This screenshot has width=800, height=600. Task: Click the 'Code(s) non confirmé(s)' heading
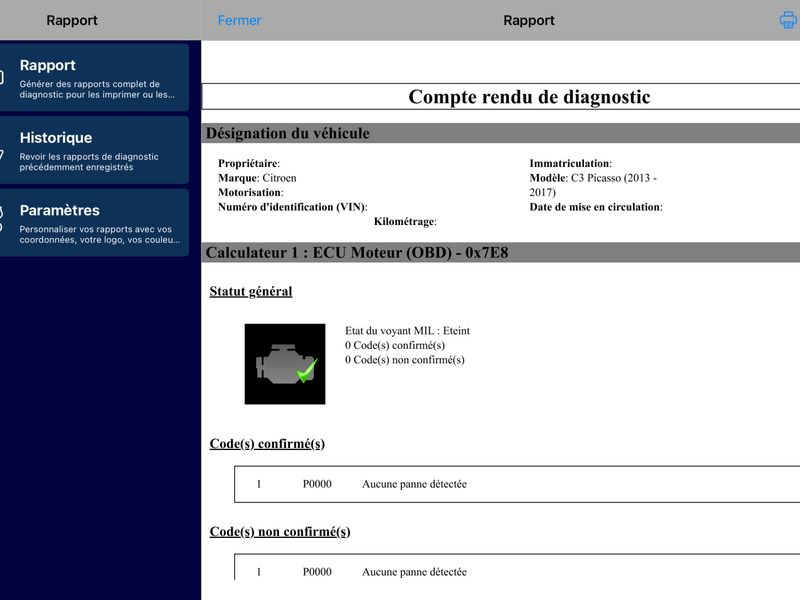point(280,532)
